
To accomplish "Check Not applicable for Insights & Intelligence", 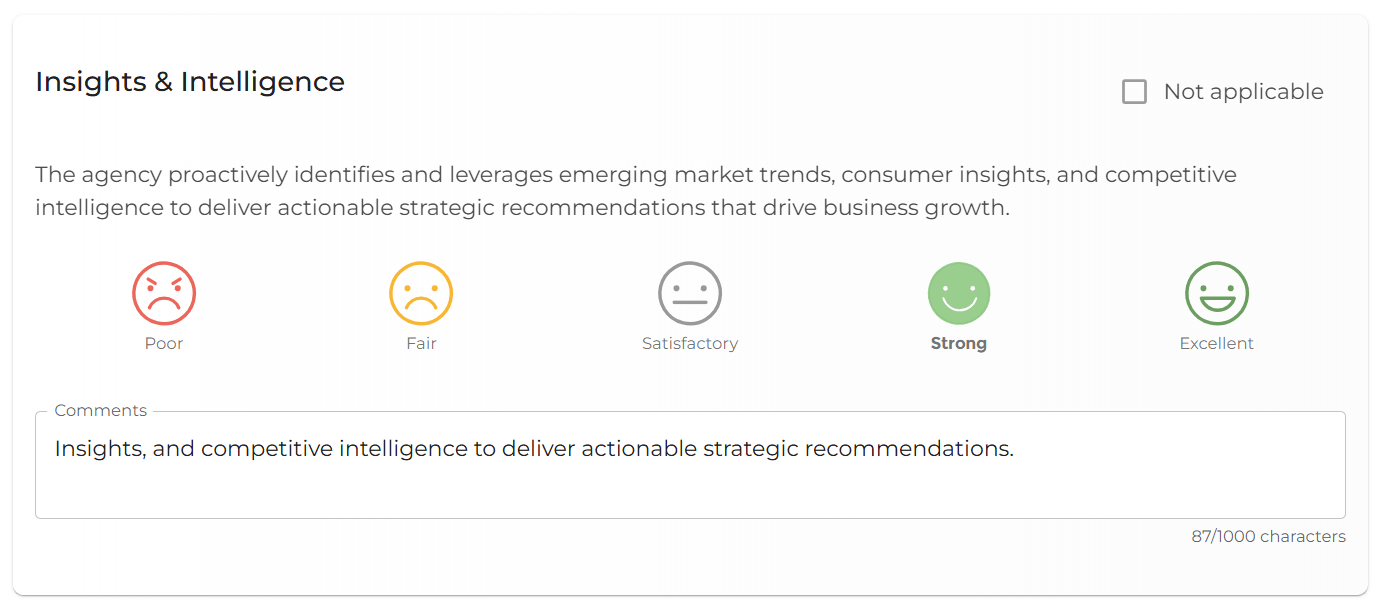I will (1135, 91).
